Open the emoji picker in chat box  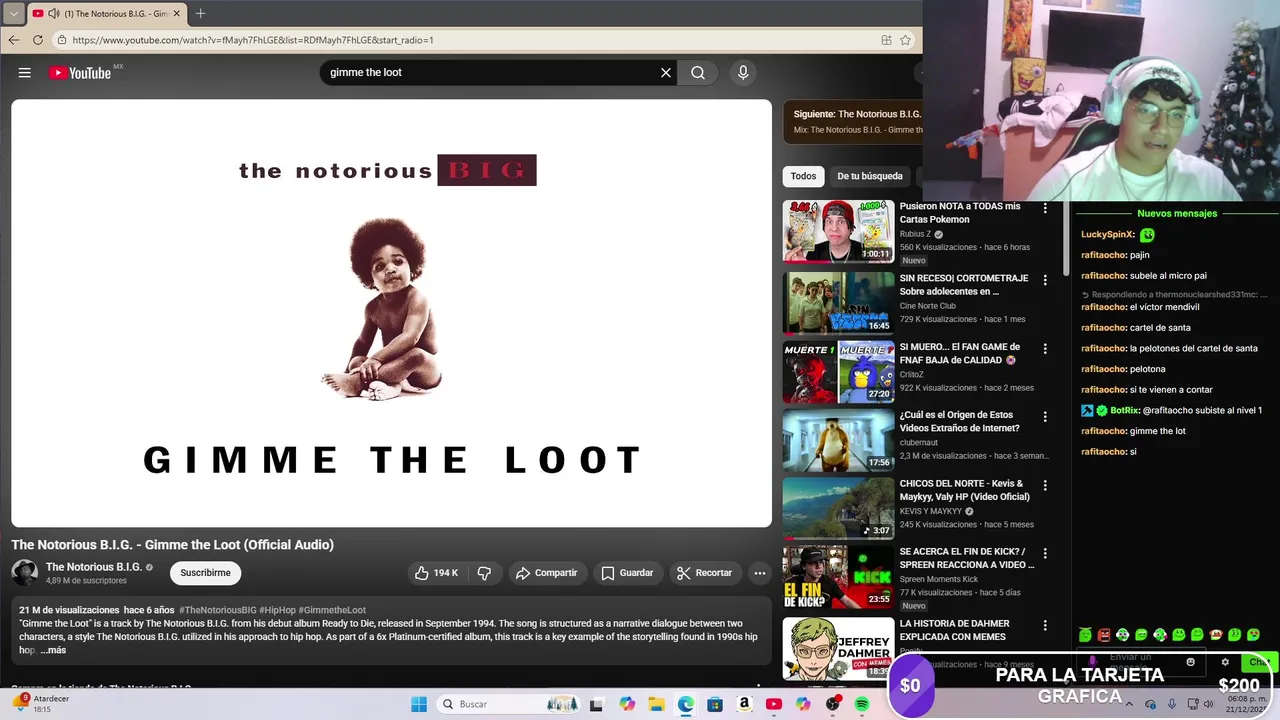[x=1190, y=662]
